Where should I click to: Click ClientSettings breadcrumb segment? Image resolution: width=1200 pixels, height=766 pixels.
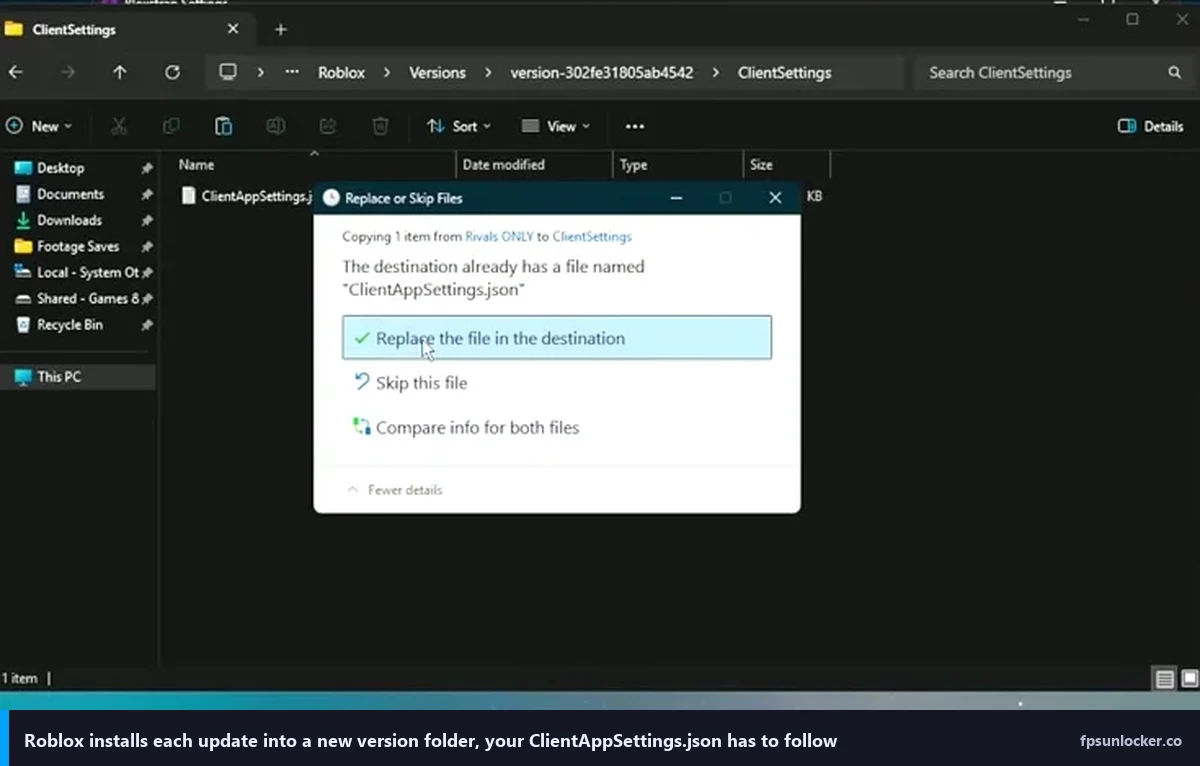pos(784,72)
